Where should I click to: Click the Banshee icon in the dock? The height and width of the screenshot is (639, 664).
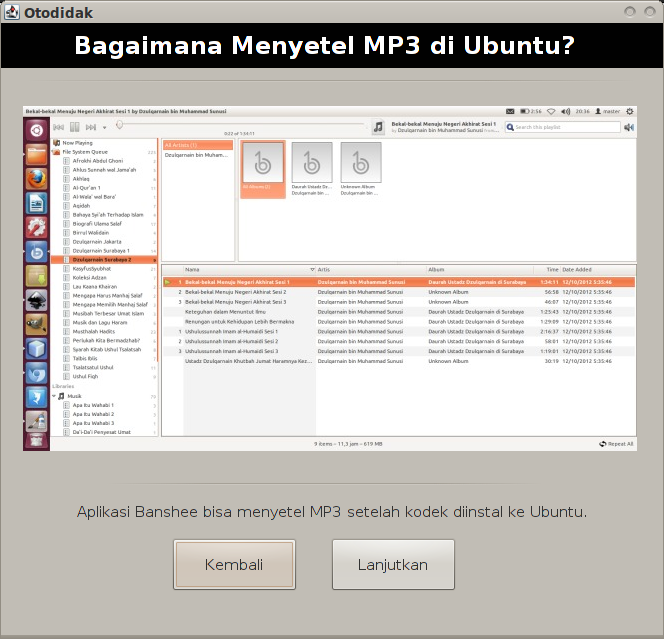pyautogui.click(x=36, y=252)
